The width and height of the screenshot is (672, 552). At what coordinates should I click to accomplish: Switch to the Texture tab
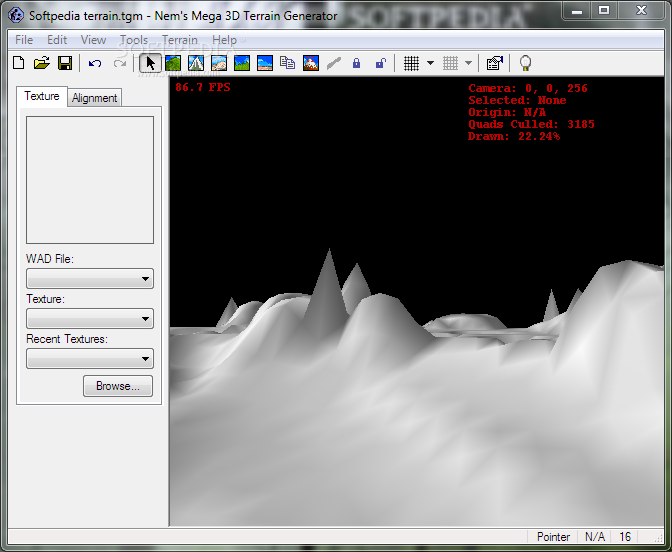pos(42,96)
